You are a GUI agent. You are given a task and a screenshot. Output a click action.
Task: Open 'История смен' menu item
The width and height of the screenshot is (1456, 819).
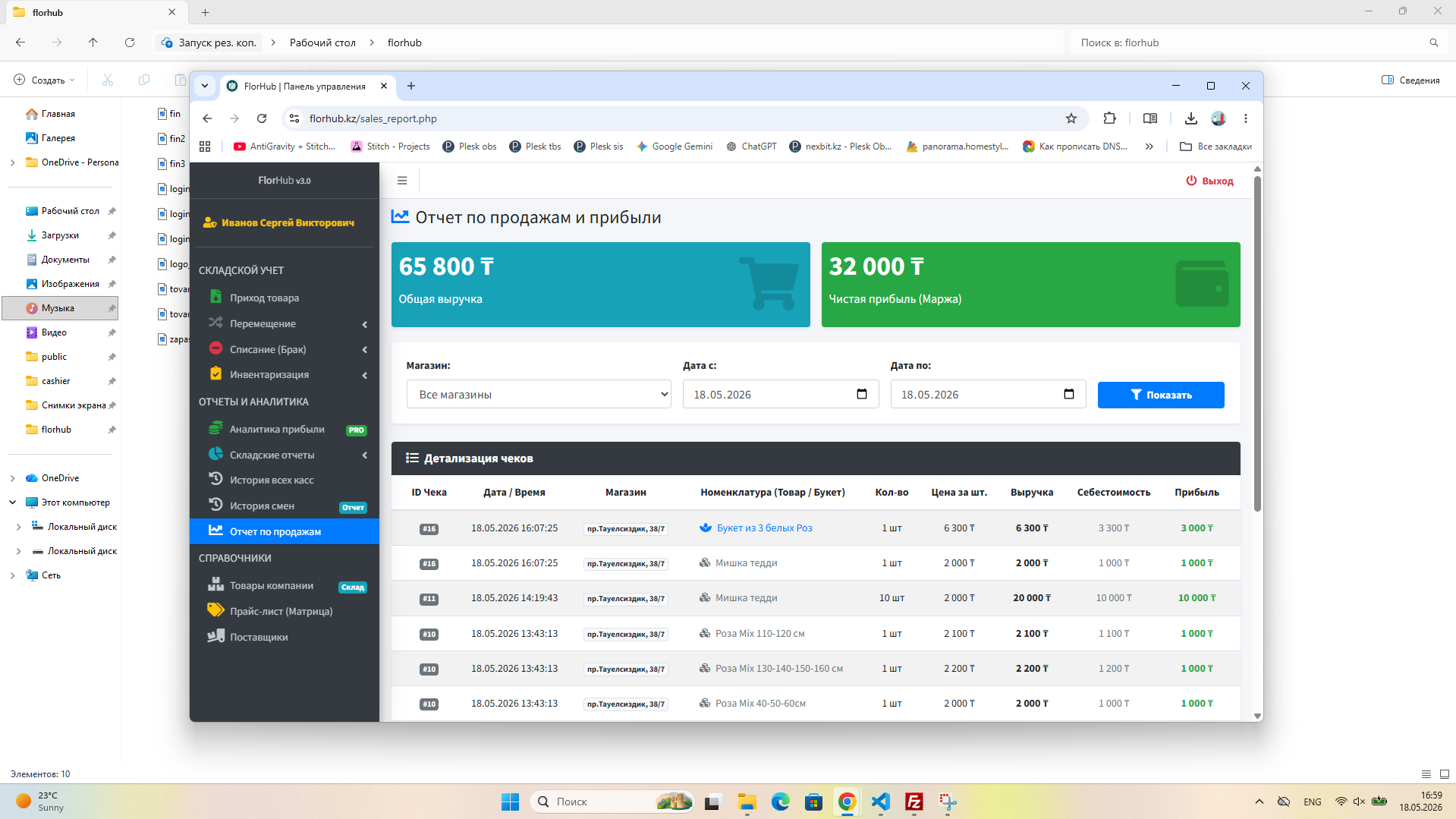[x=284, y=506]
